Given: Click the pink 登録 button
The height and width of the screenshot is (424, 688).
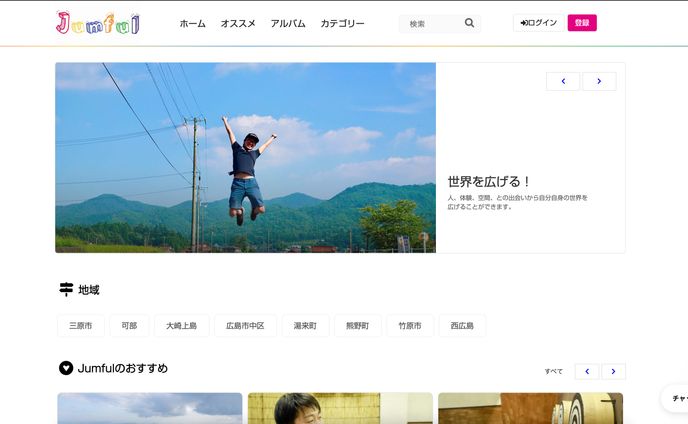Looking at the screenshot, I should (582, 23).
